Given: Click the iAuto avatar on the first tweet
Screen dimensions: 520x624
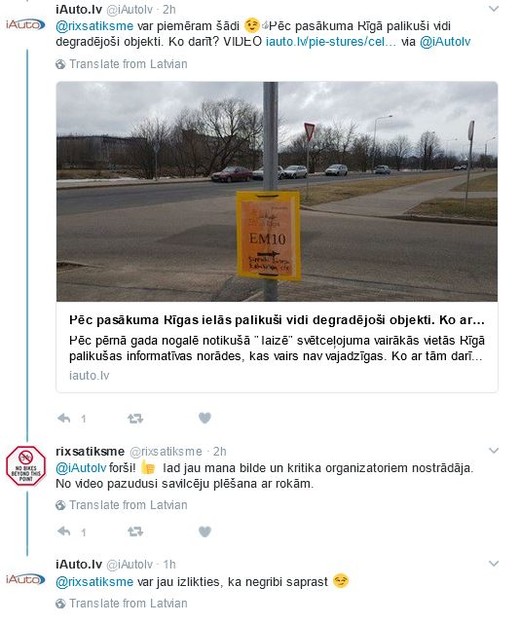Looking at the screenshot, I should click(25, 25).
